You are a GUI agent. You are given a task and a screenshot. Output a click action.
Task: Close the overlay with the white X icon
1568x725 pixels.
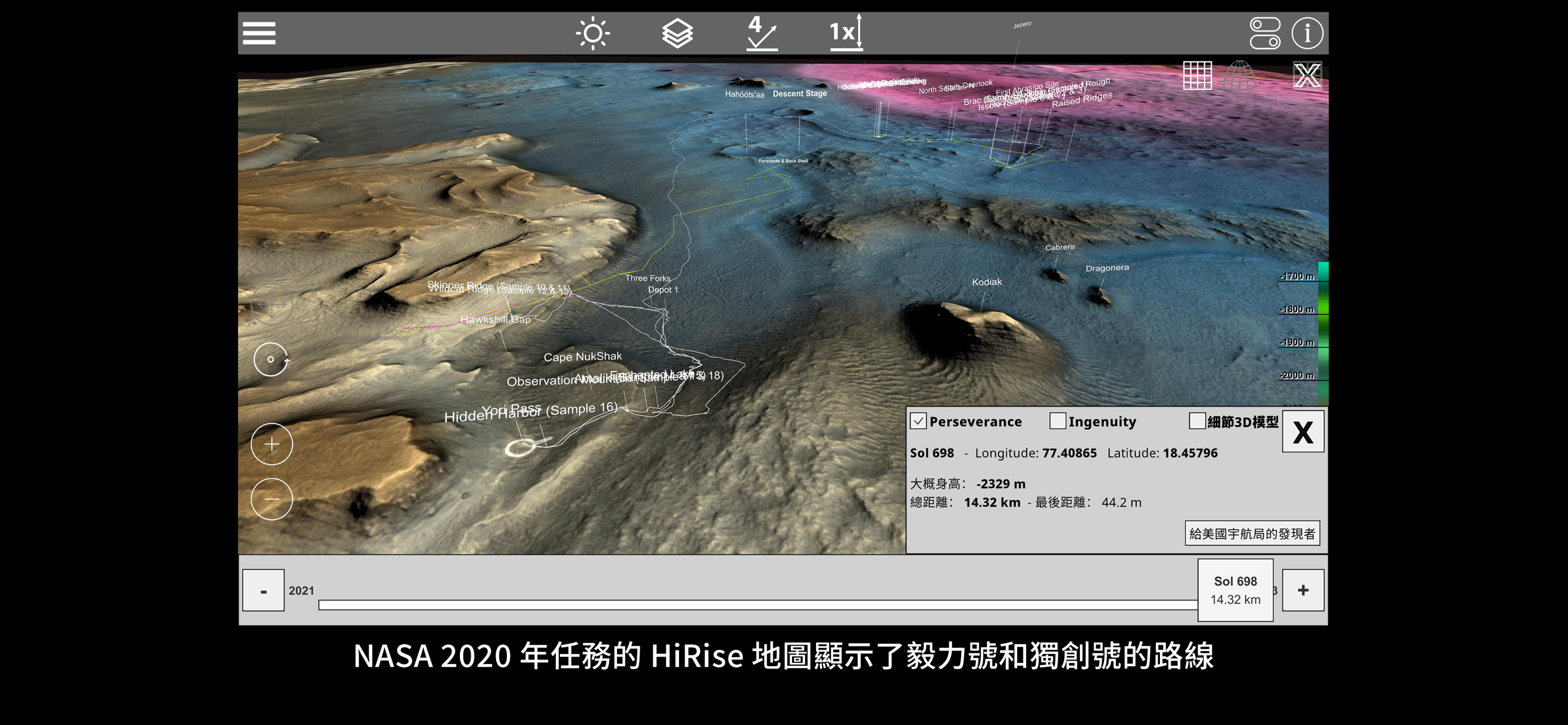coord(1307,76)
